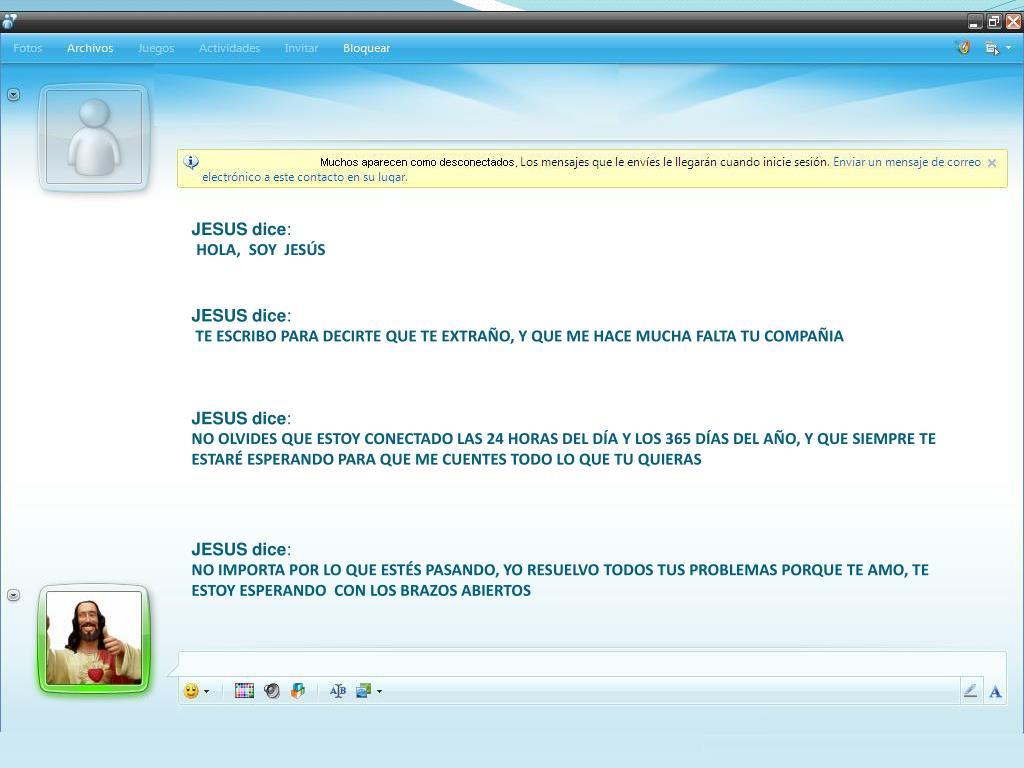The width and height of the screenshot is (1024, 768).
Task: Restore down the conversation window
Action: 994,22
